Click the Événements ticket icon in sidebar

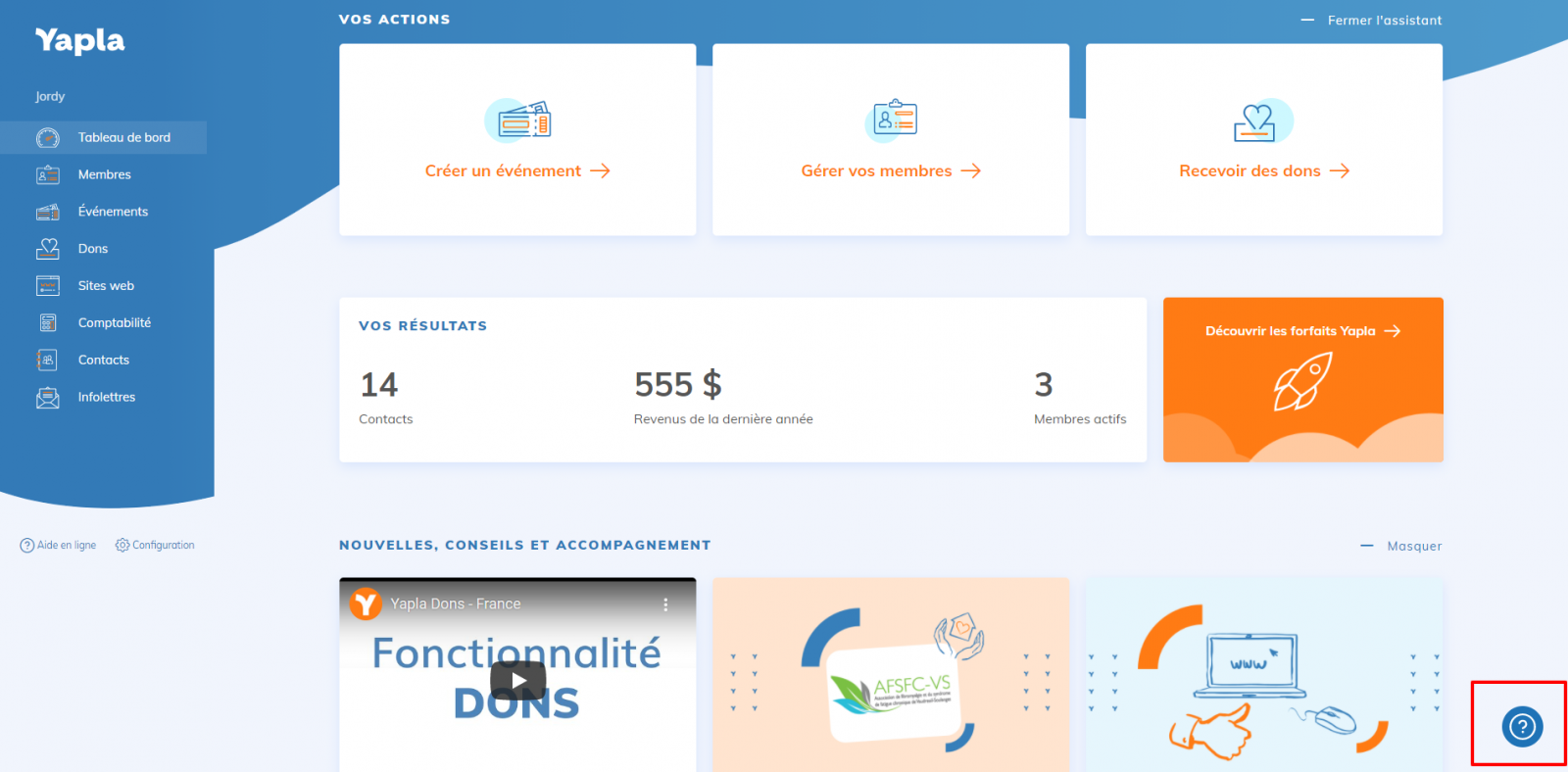click(47, 212)
